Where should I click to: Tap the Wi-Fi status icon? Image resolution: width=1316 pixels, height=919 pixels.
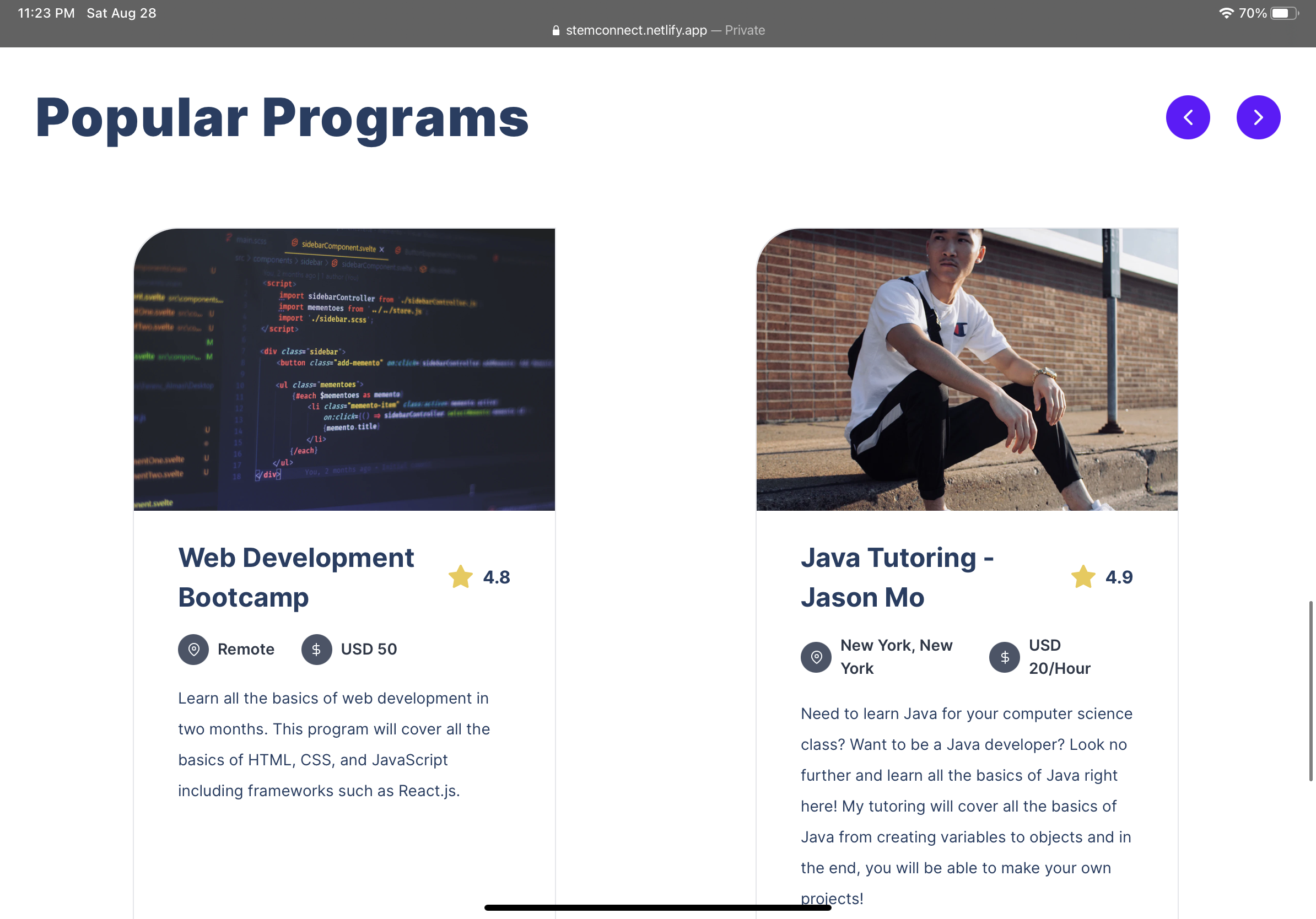1226,13
